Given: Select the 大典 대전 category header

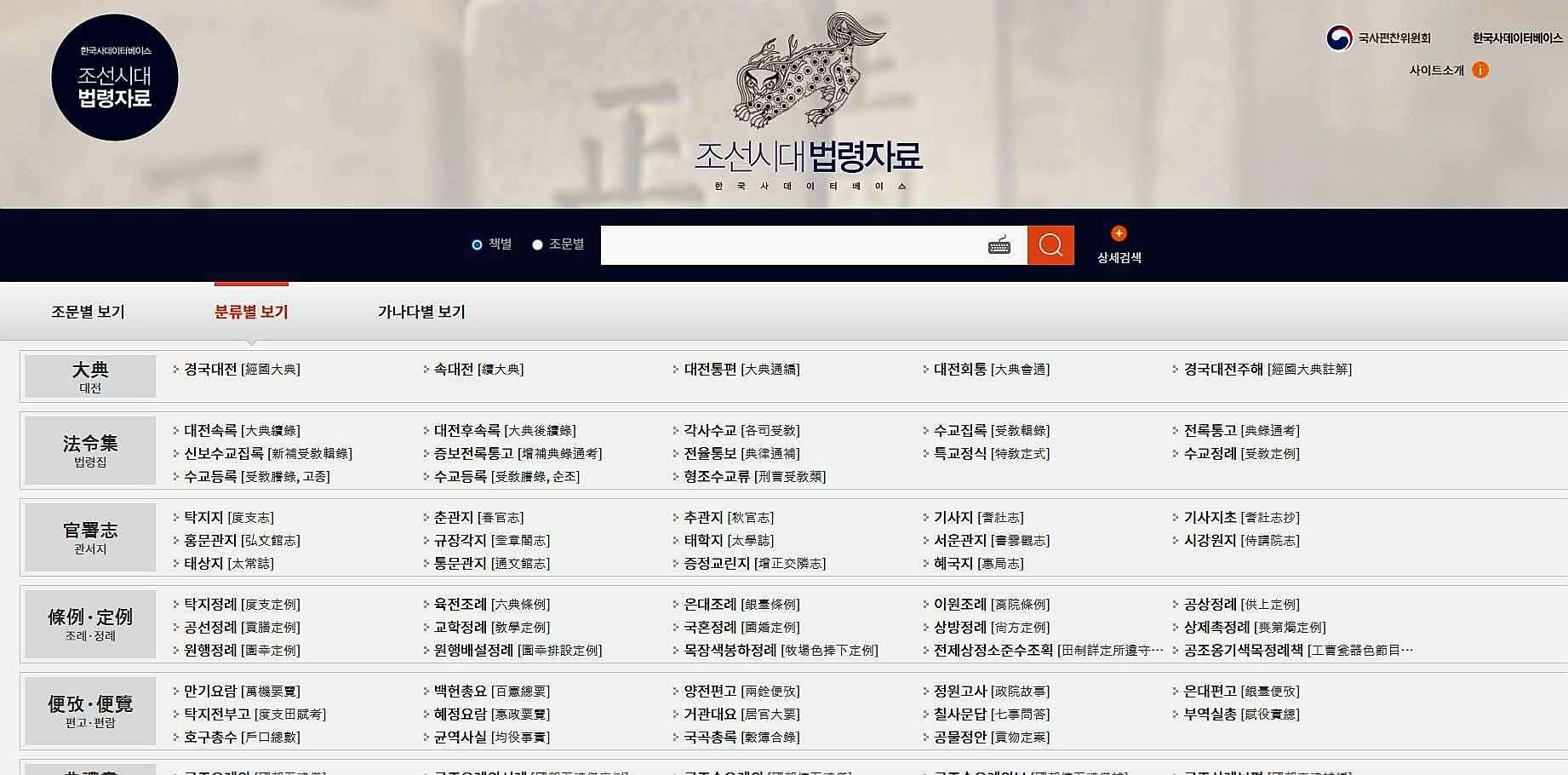Looking at the screenshot, I should click(x=90, y=376).
